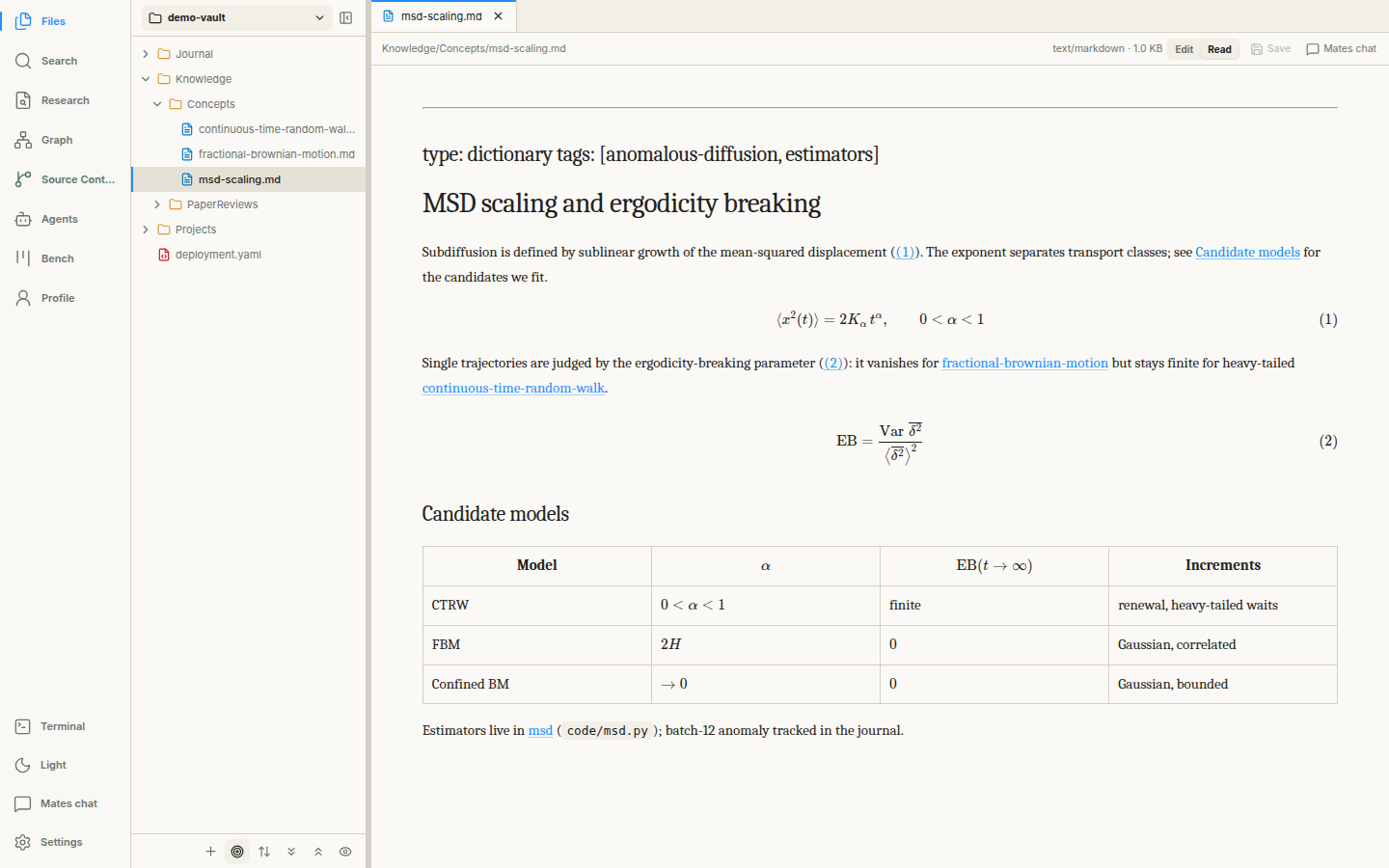The width and height of the screenshot is (1389, 868).
Task: Open the Terminal panel
Action: tap(65, 726)
